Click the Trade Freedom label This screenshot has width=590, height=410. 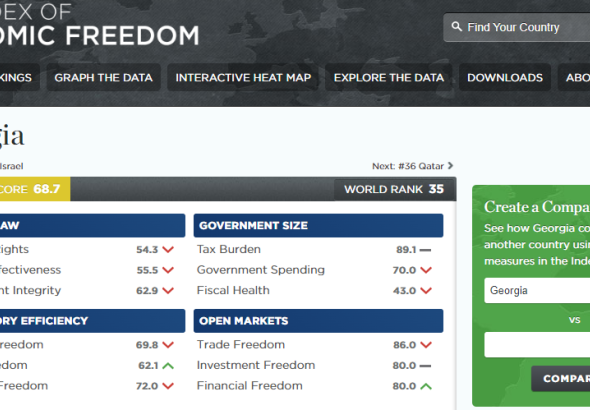point(241,345)
